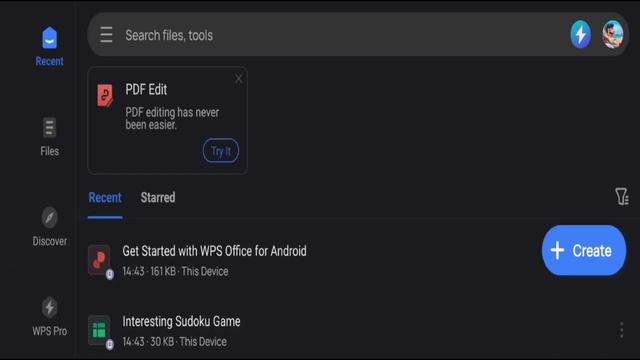Viewport: 640px width, 360px height.
Task: Click the Sudoku spreadsheet file thumbnail icon
Action: [99, 331]
